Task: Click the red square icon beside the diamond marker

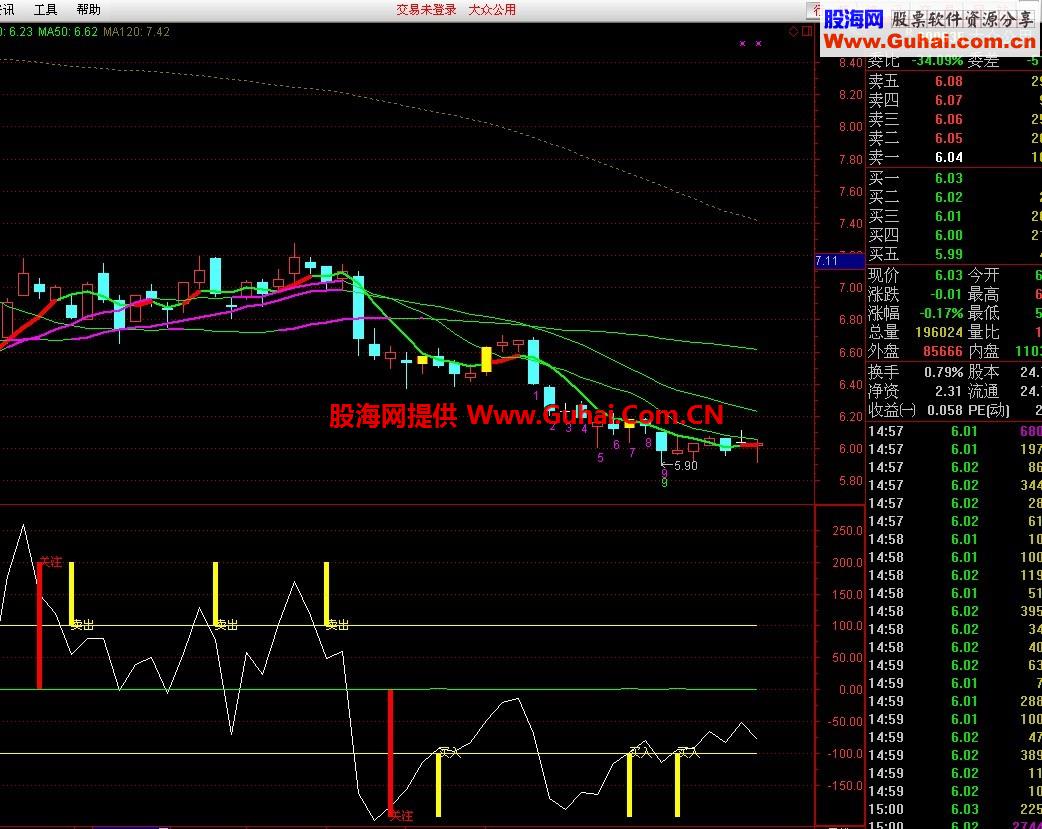Action: click(x=806, y=31)
